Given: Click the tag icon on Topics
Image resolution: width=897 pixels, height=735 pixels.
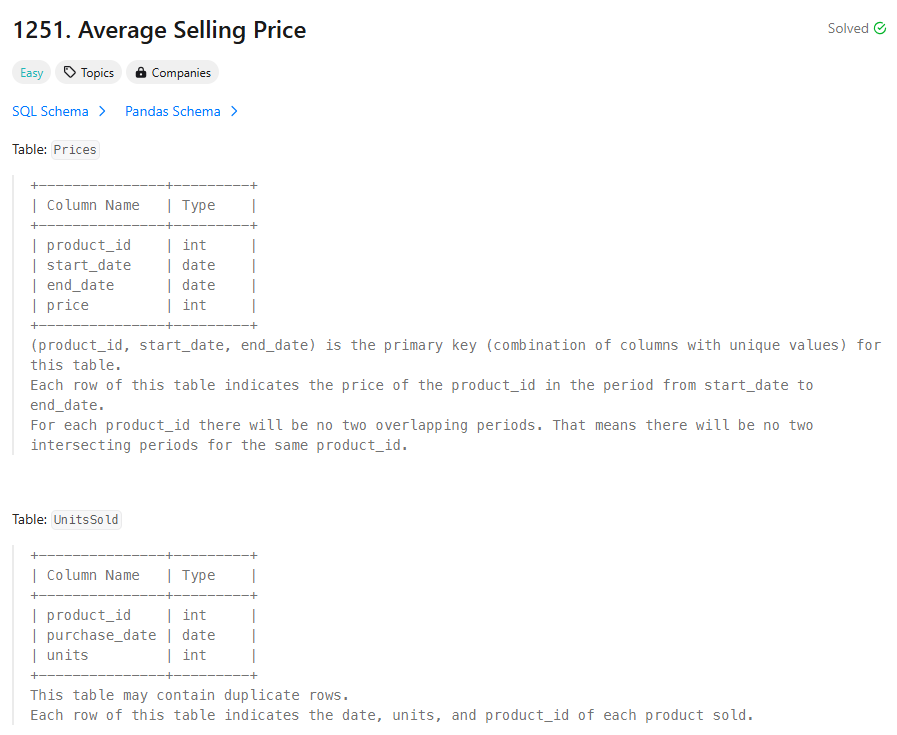Looking at the screenshot, I should point(69,73).
